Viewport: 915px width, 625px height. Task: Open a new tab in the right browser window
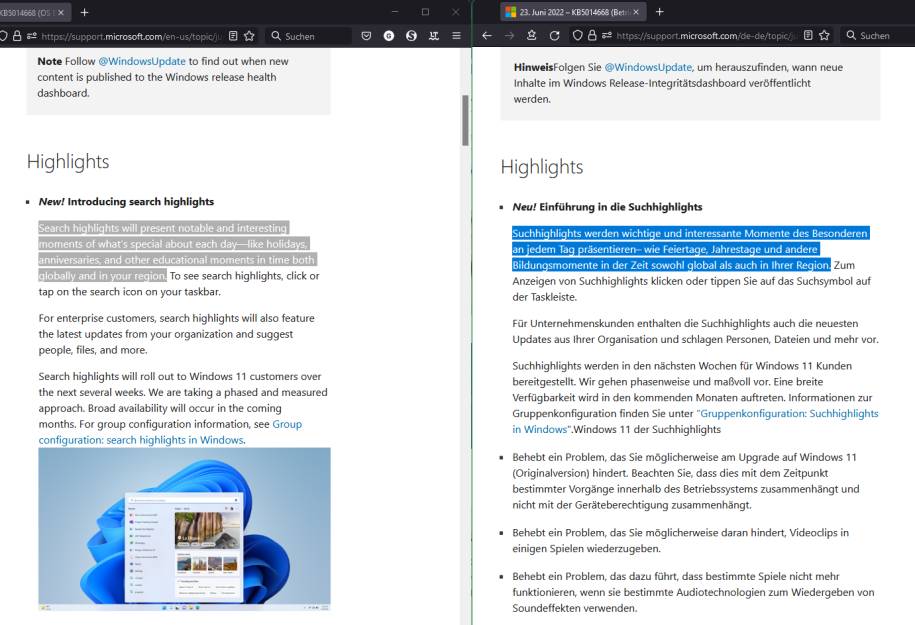pos(659,12)
